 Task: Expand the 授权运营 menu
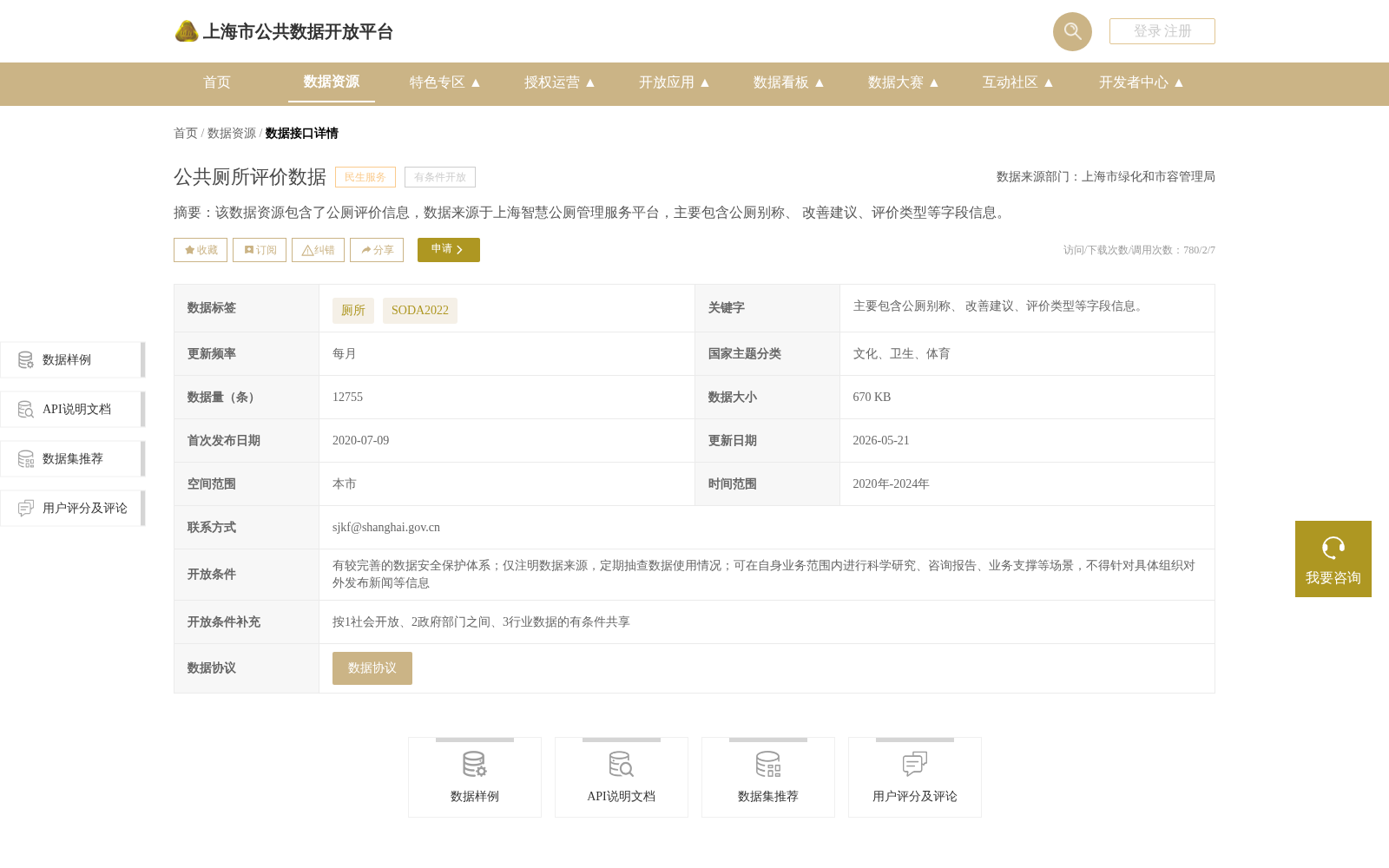tap(560, 82)
